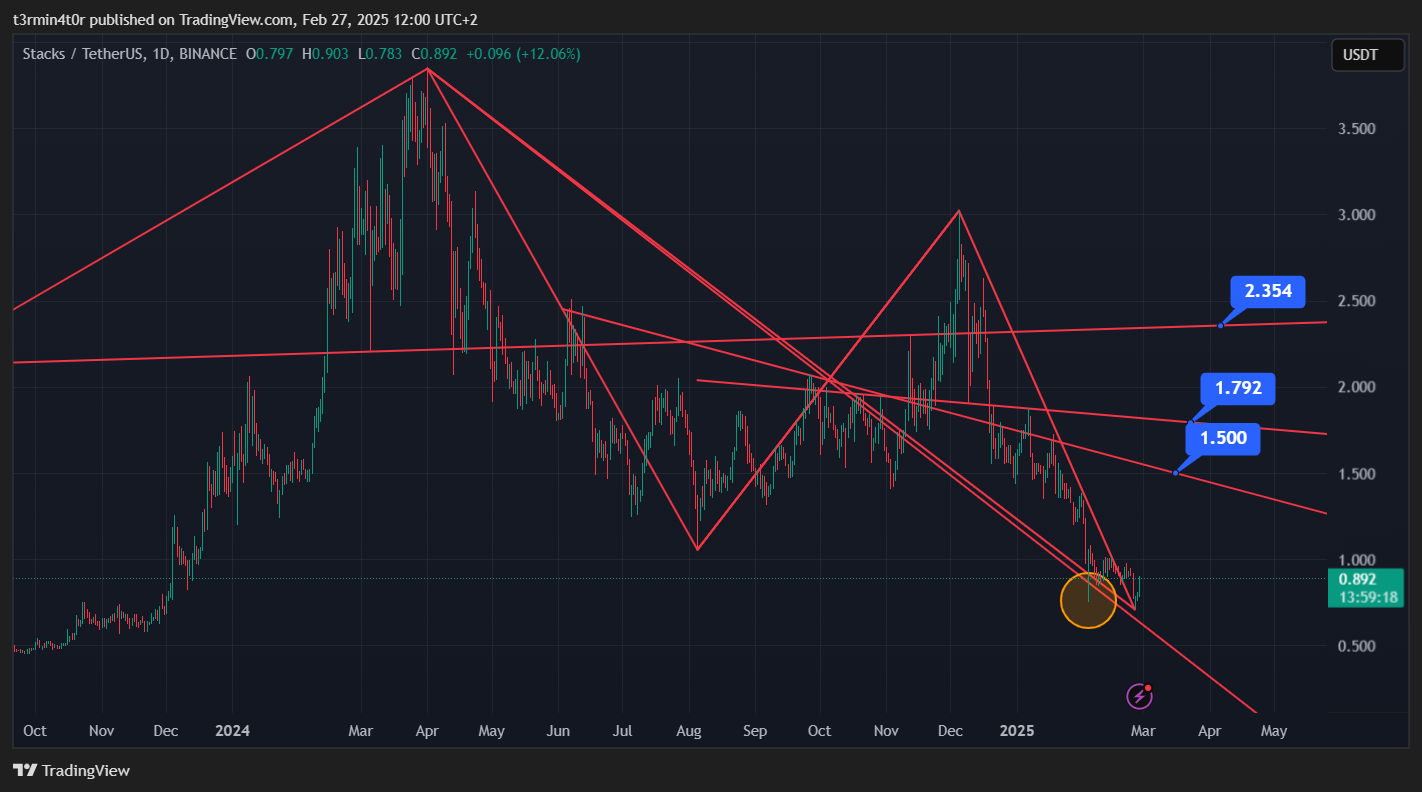Click the 0.500 price axis label
Viewport: 1422px width, 792px height.
coord(1357,646)
